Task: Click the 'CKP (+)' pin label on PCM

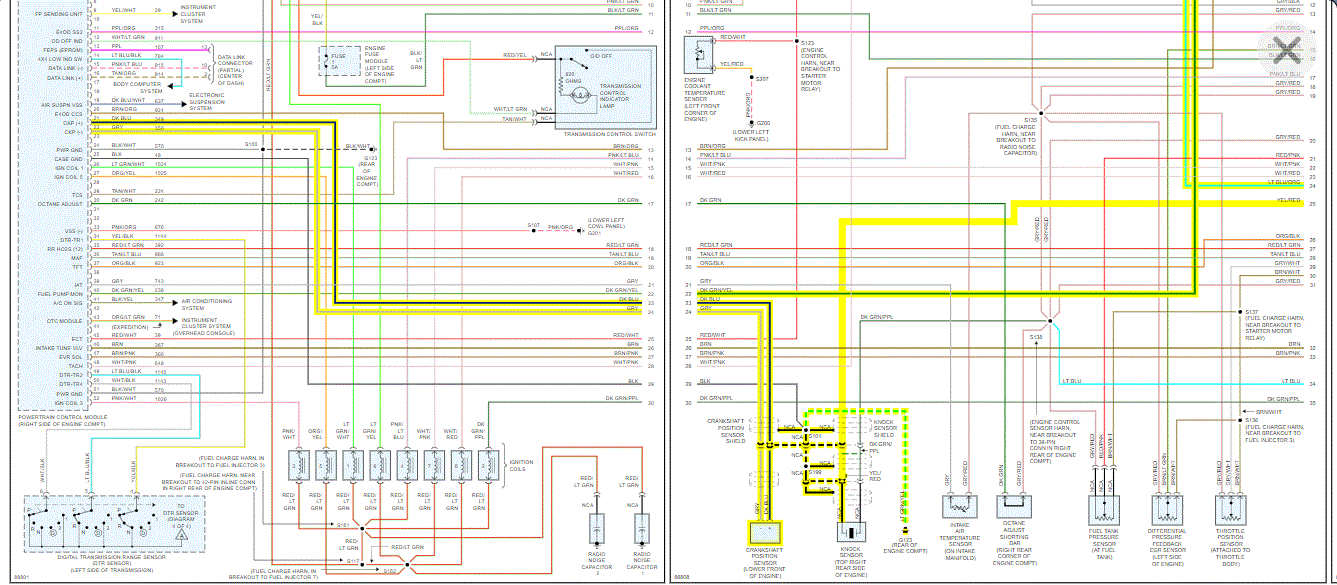Action: (73, 123)
